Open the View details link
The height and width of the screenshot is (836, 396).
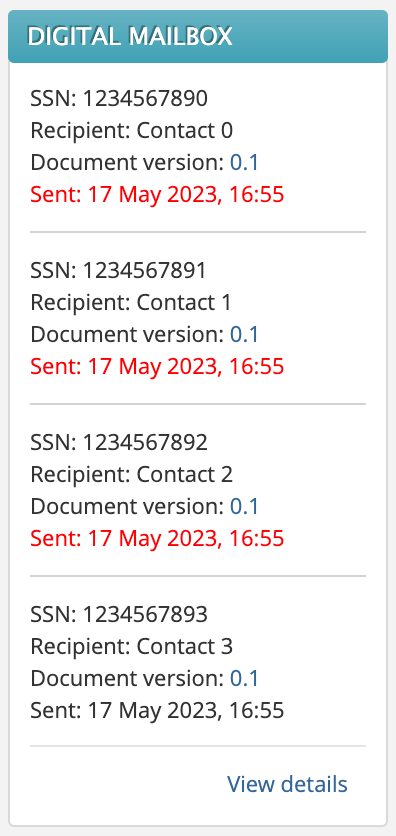[287, 784]
